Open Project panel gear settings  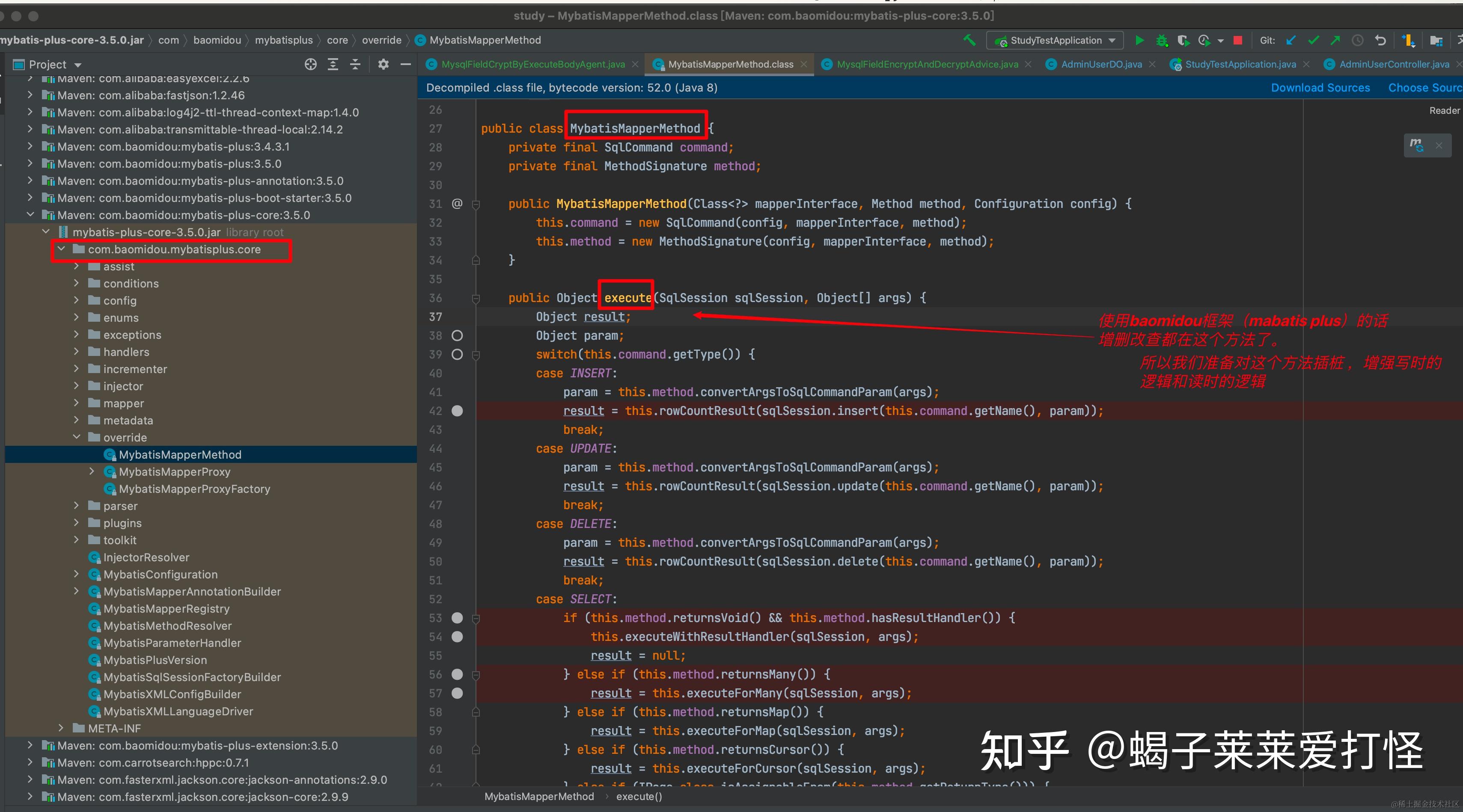[384, 64]
